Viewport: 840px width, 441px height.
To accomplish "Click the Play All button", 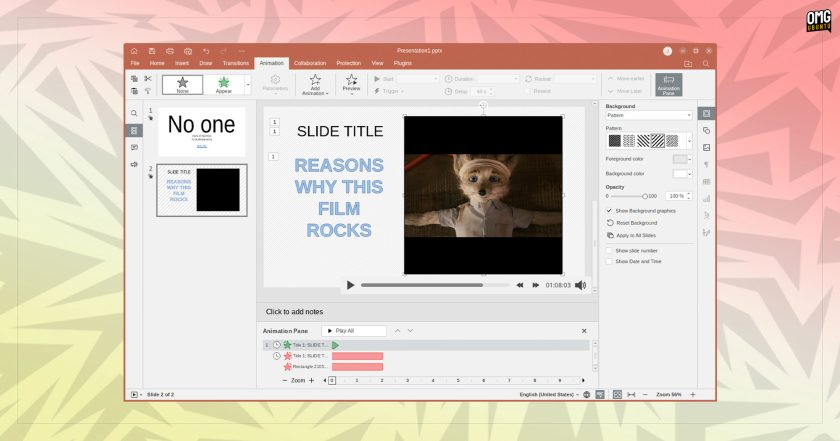I will [x=354, y=331].
